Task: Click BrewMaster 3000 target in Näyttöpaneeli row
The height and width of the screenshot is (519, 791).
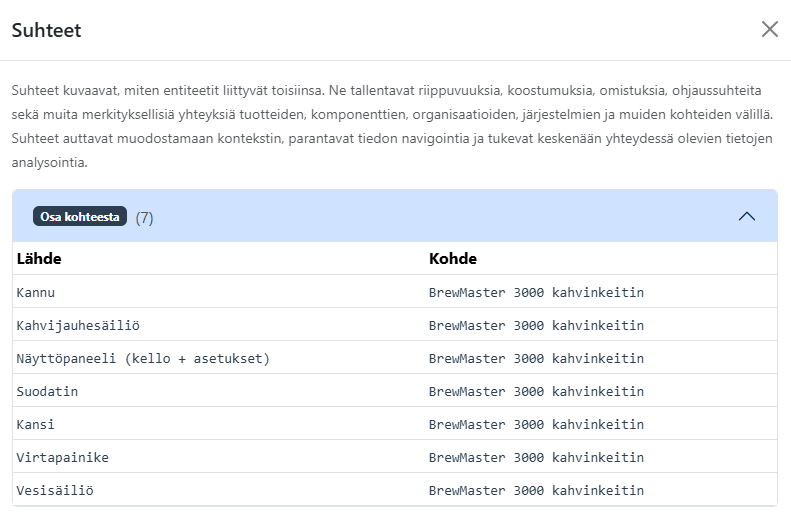Action: point(536,359)
